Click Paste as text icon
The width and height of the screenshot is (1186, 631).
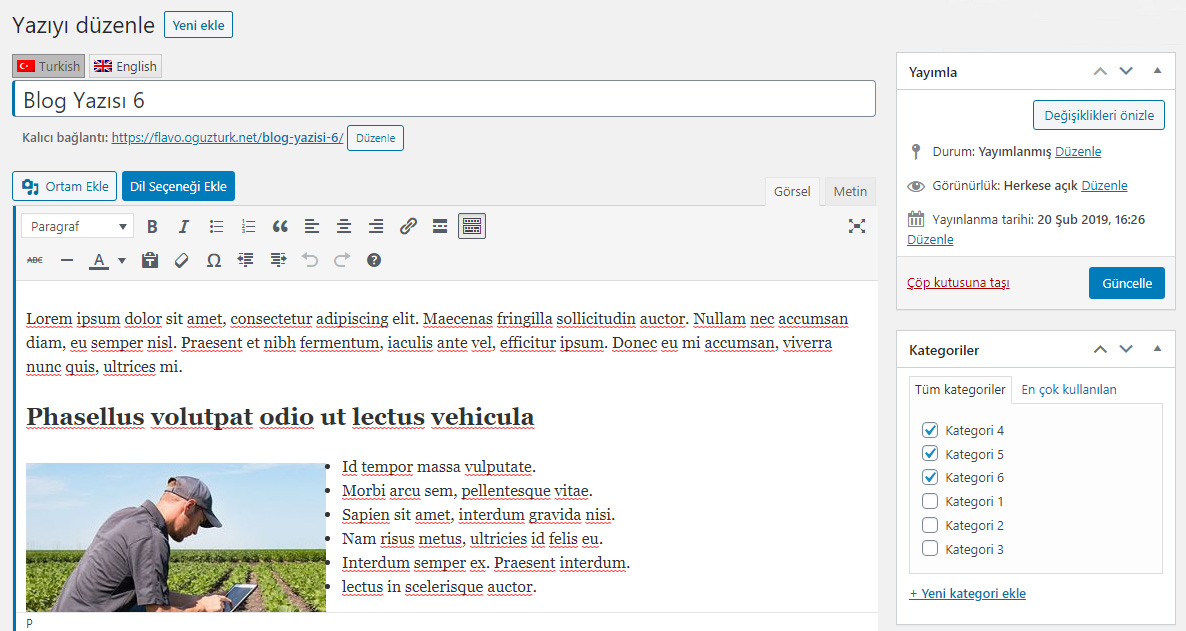(150, 260)
